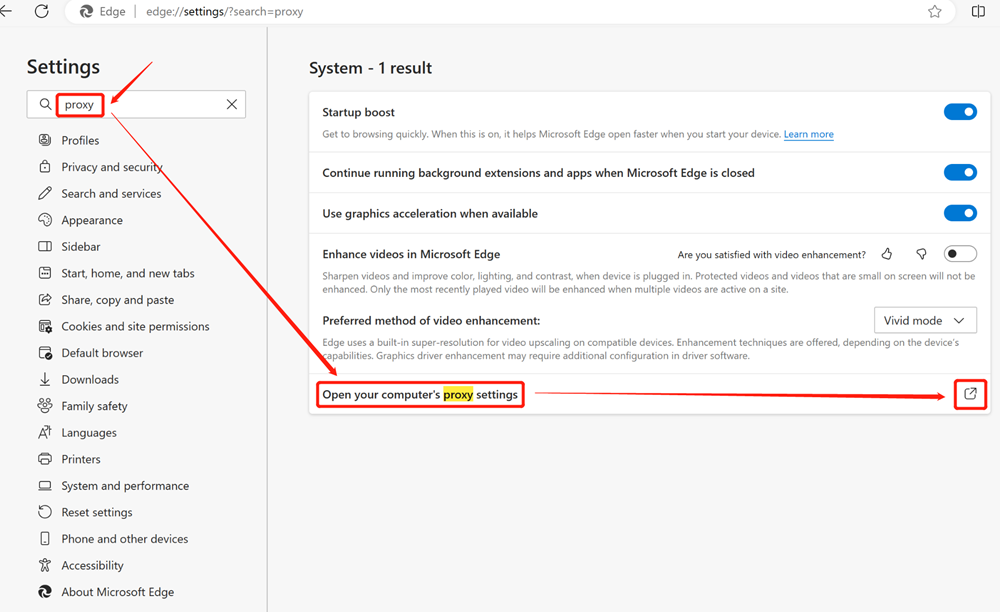Click the Printers icon
1000x612 pixels.
[45, 459]
